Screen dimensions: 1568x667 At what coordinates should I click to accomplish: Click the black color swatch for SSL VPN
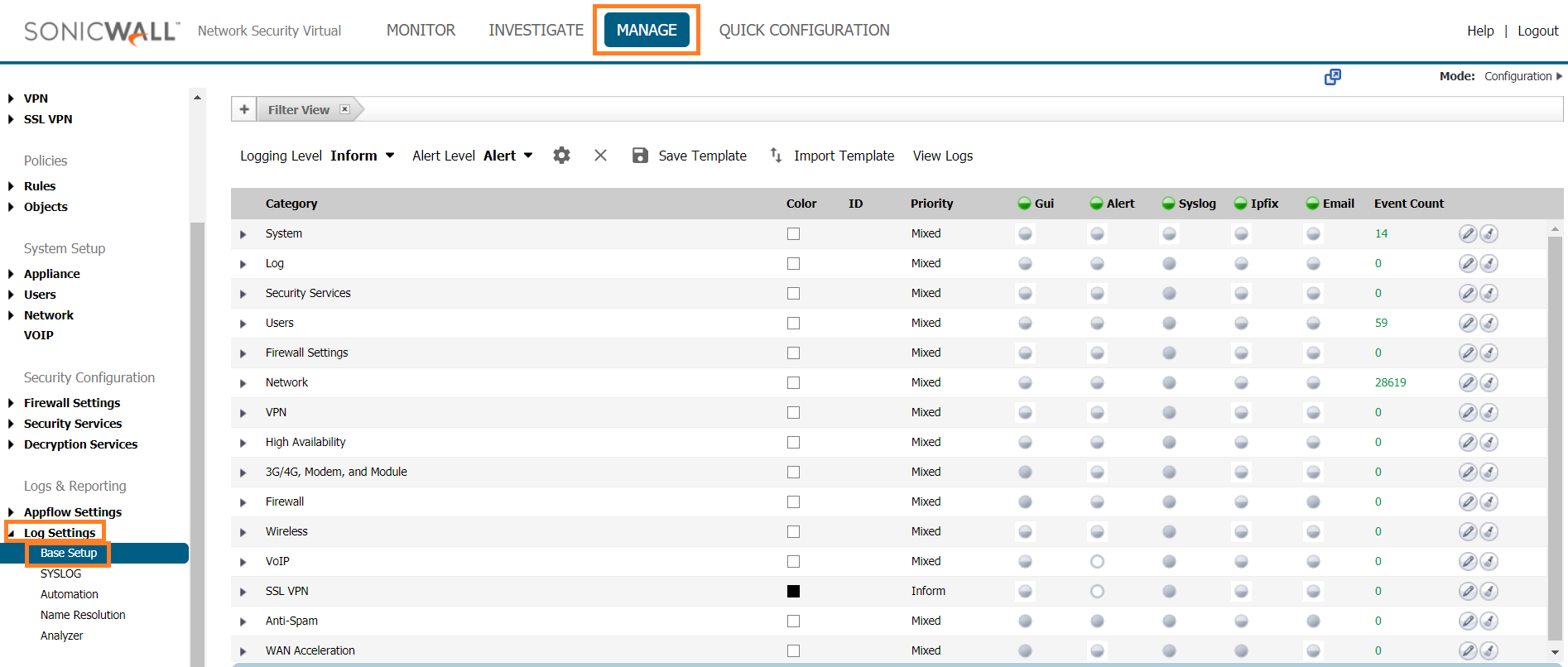click(x=793, y=592)
